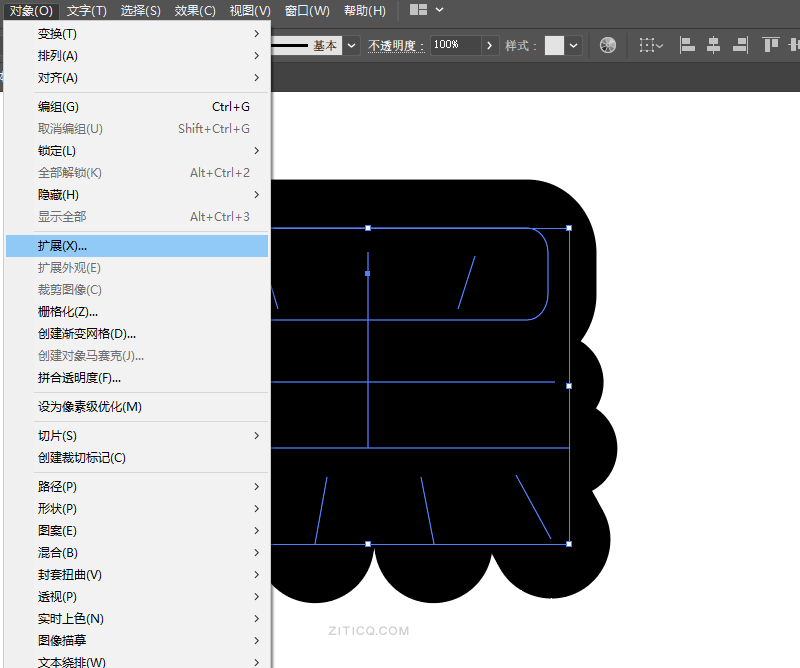The image size is (800, 668).
Task: Select the vertical align top icon
Action: tap(768, 45)
